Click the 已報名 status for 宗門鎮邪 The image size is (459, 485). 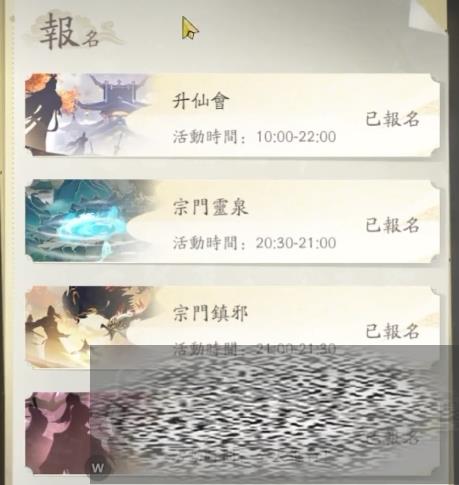click(392, 331)
